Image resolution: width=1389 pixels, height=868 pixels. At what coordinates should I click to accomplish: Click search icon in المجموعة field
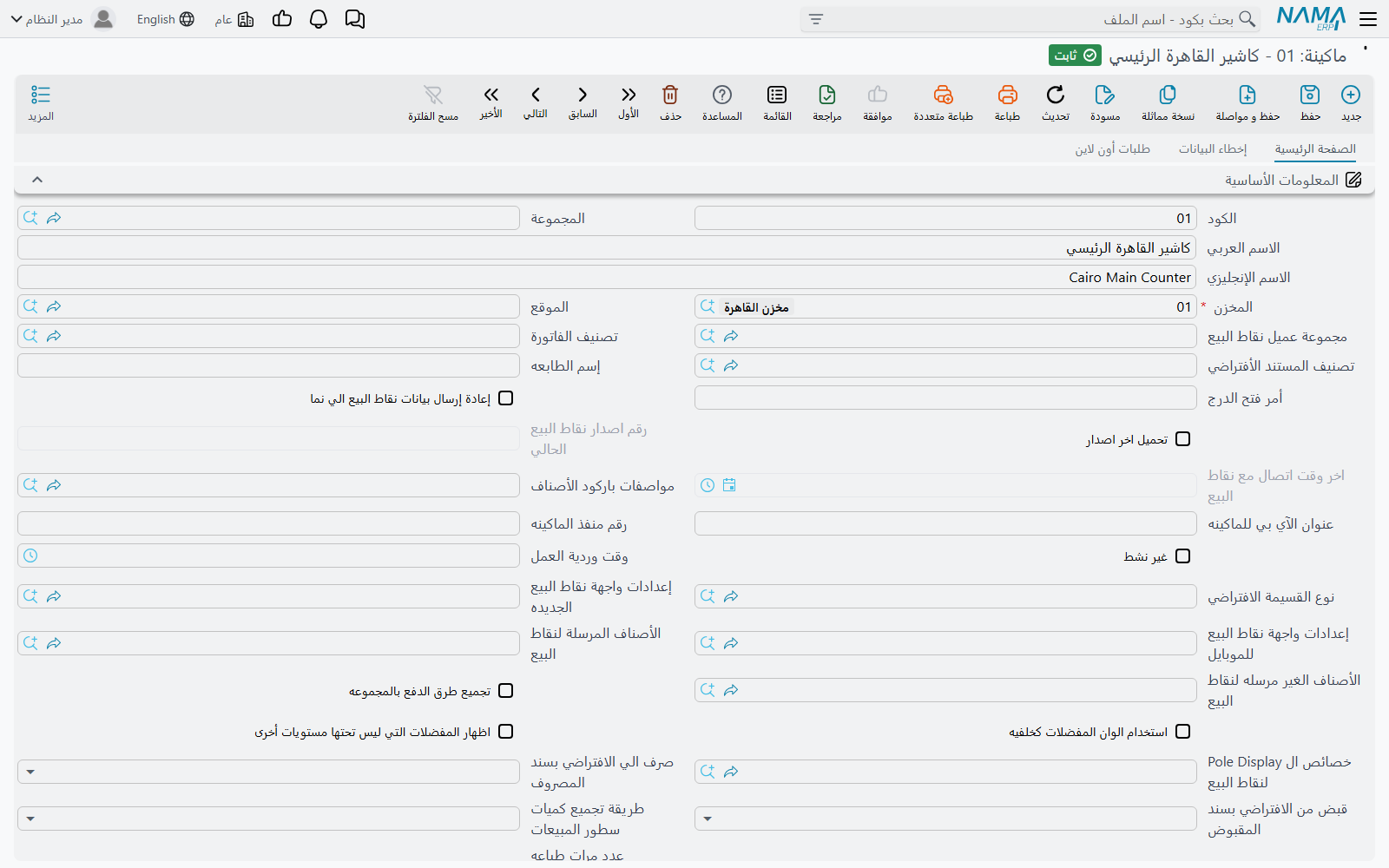[30, 218]
